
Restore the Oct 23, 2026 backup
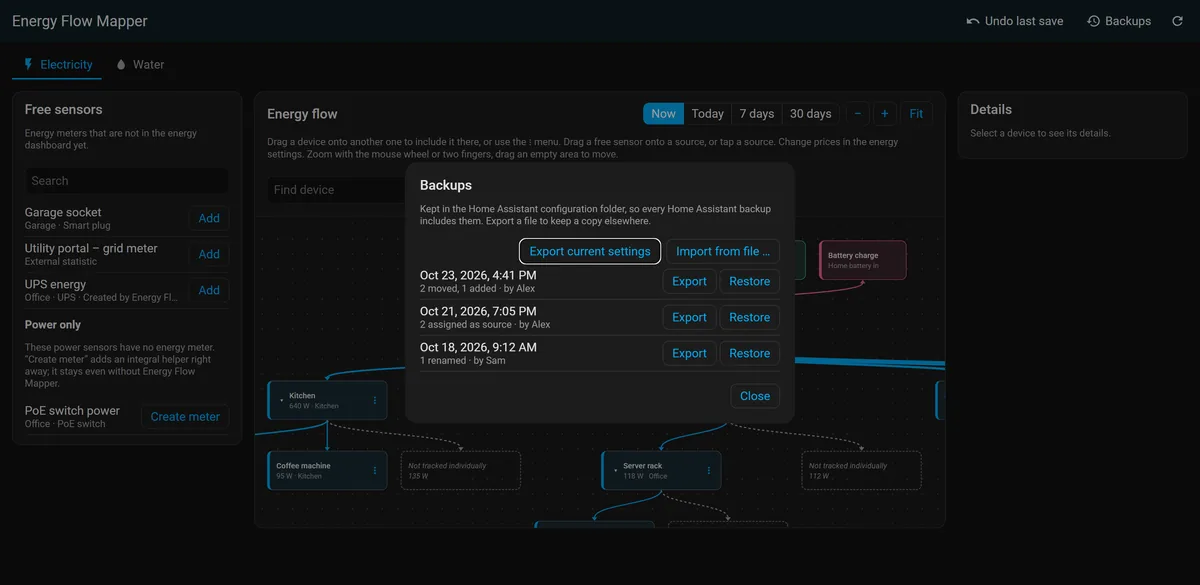(750, 281)
